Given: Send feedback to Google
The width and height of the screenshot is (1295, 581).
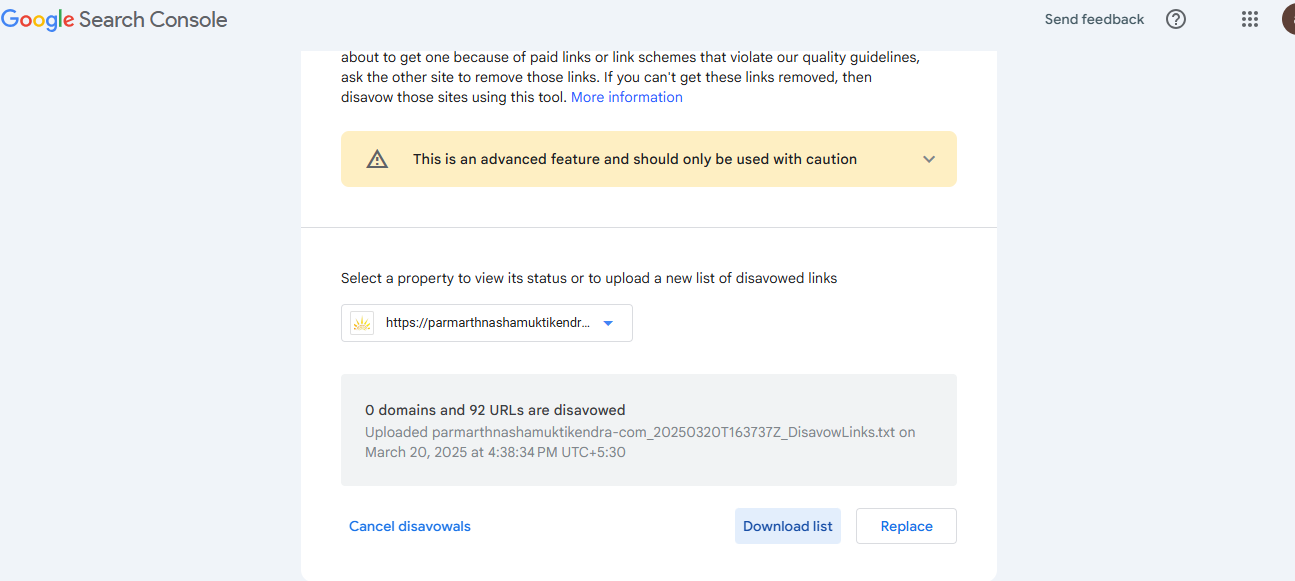Looking at the screenshot, I should pyautogui.click(x=1094, y=19).
